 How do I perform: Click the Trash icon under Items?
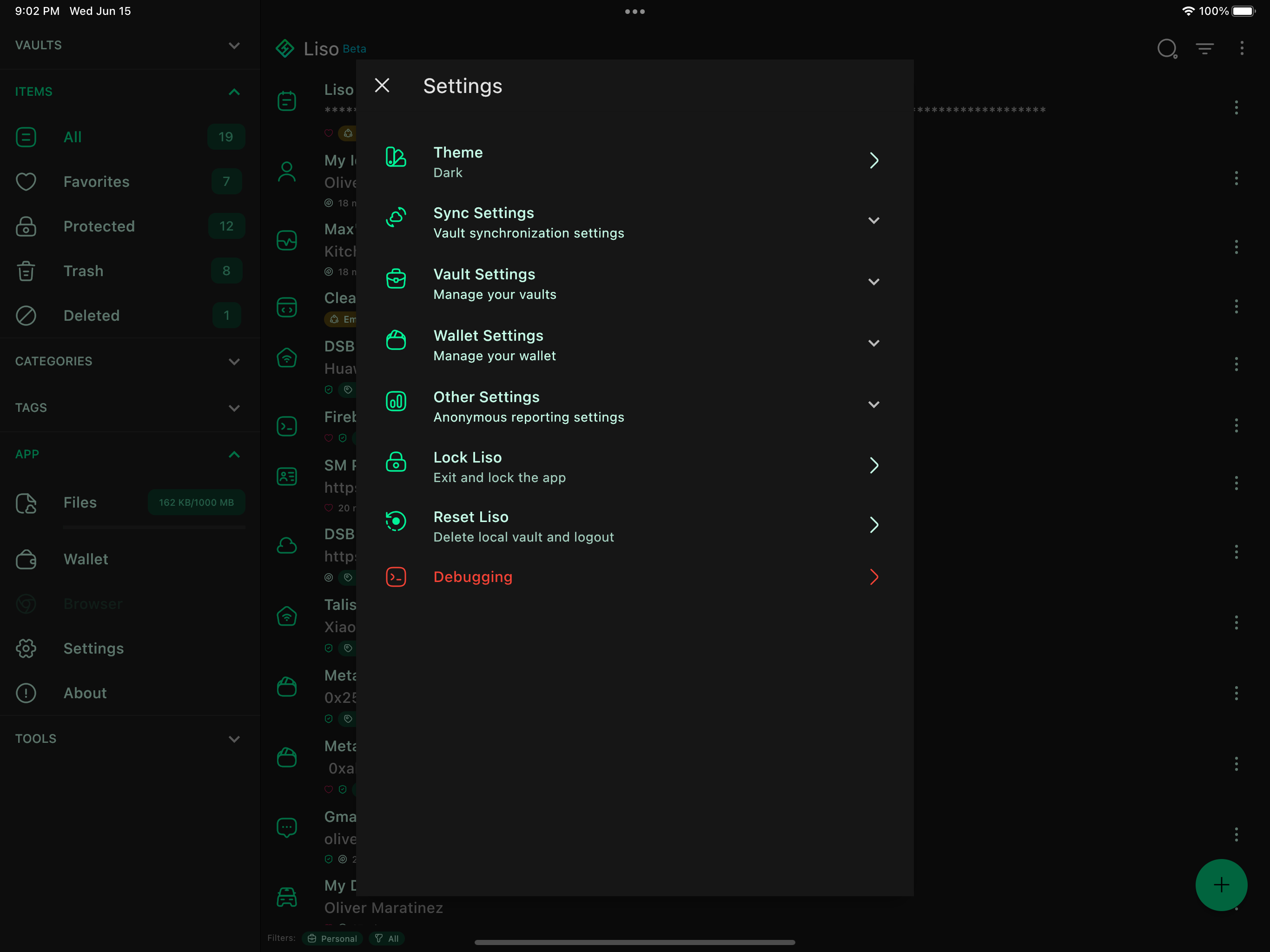click(26, 271)
